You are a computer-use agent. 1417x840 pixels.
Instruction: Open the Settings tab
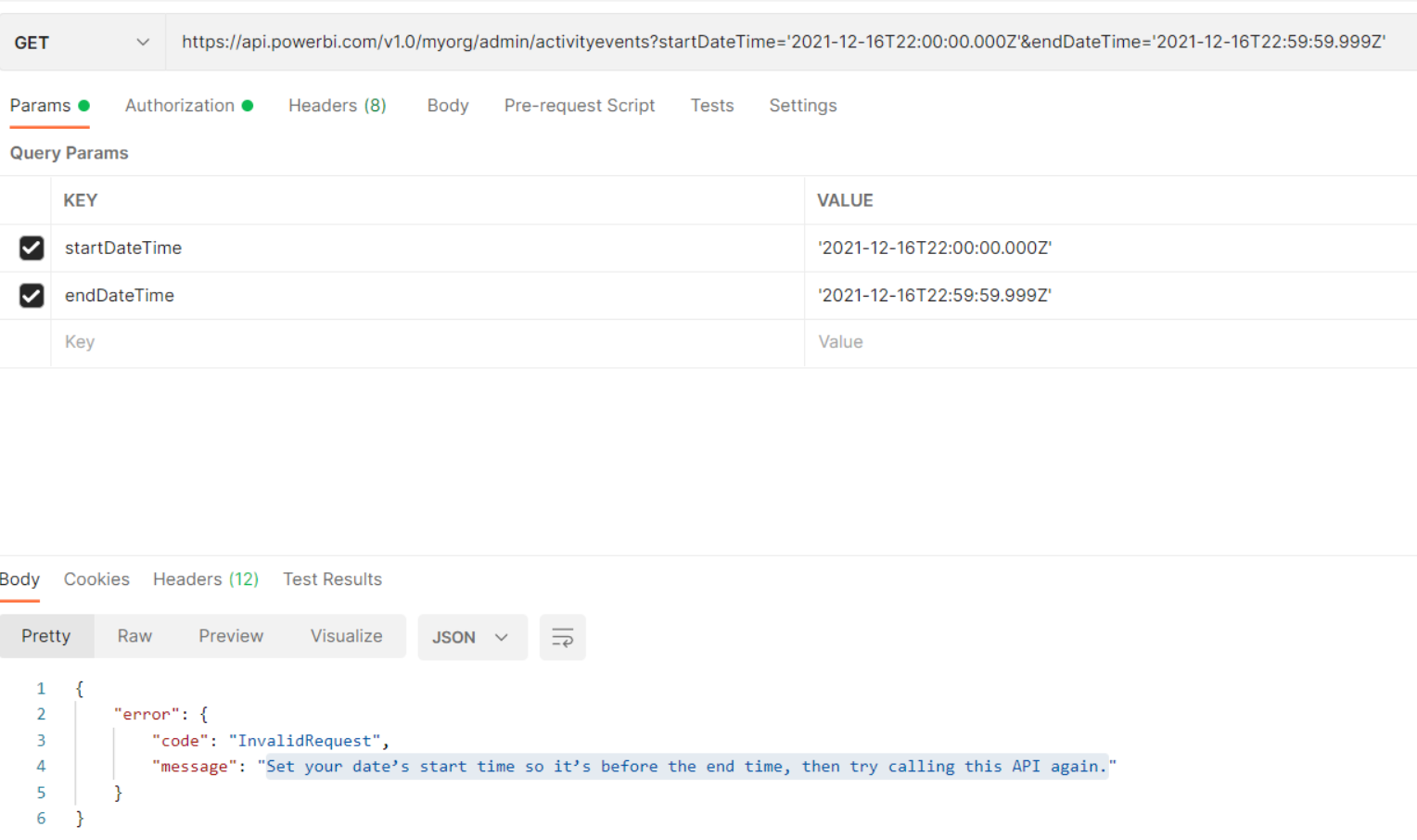click(x=803, y=106)
